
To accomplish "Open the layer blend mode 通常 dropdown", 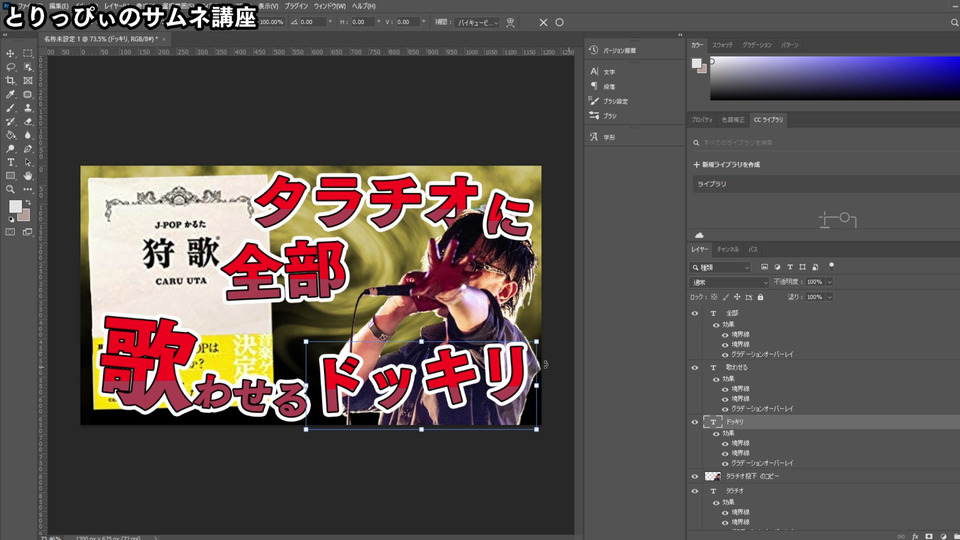I will tap(729, 282).
